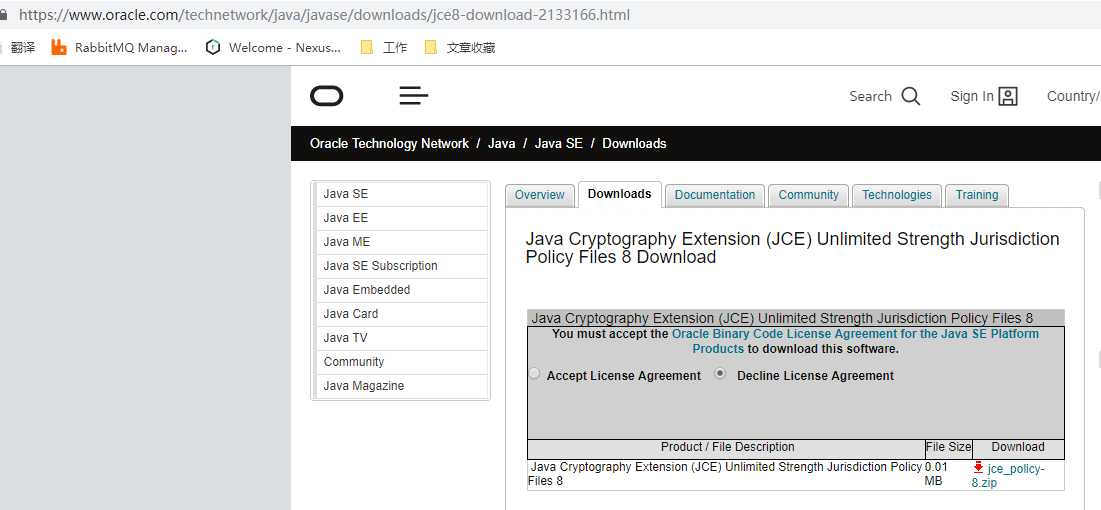Select Decline License Agreement radio button

click(x=720, y=374)
